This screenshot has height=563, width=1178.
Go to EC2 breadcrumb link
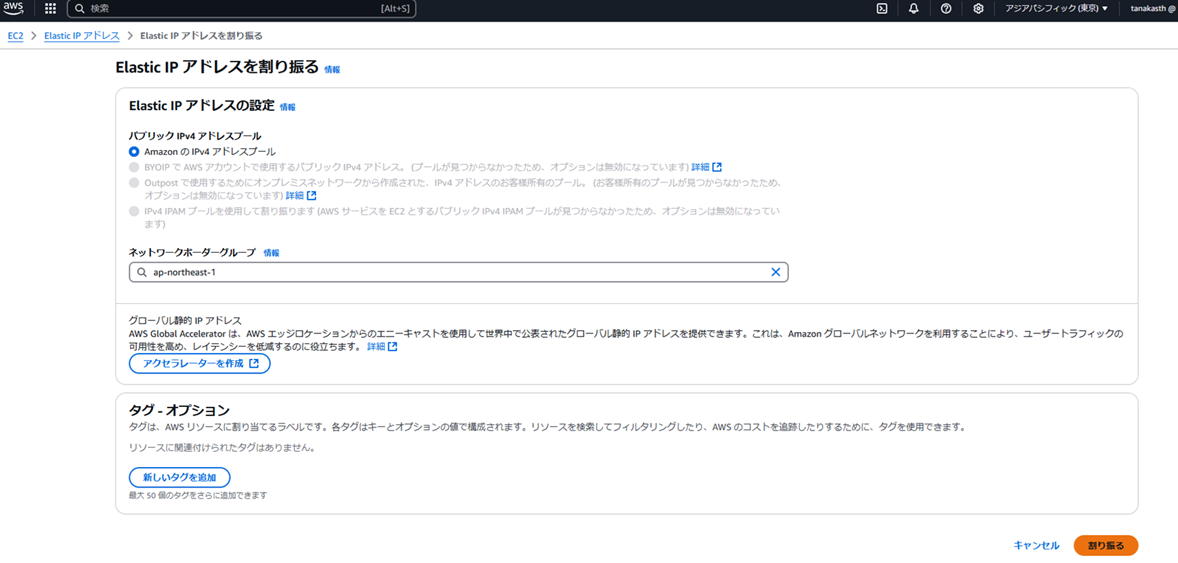(x=16, y=36)
